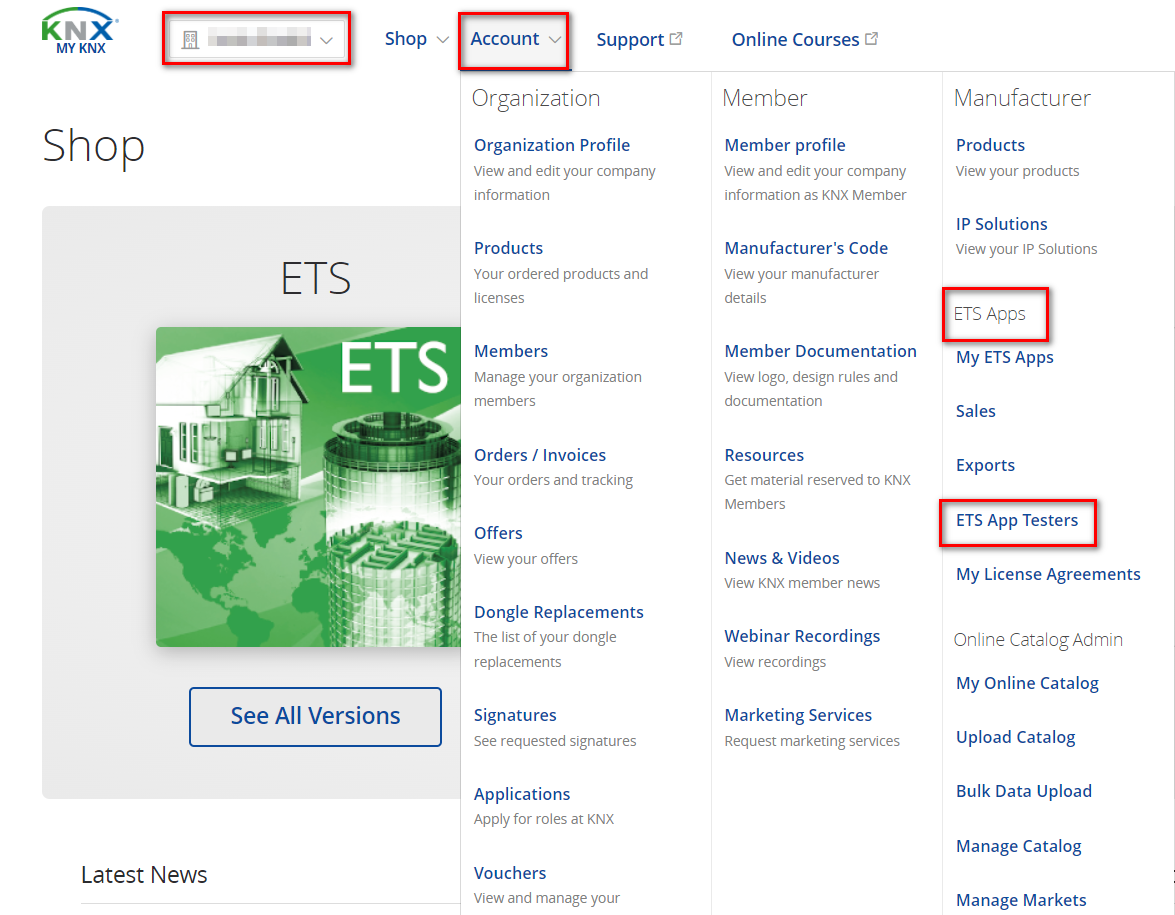This screenshot has width=1175, height=915.
Task: Open My License Agreements
Action: (x=1048, y=574)
